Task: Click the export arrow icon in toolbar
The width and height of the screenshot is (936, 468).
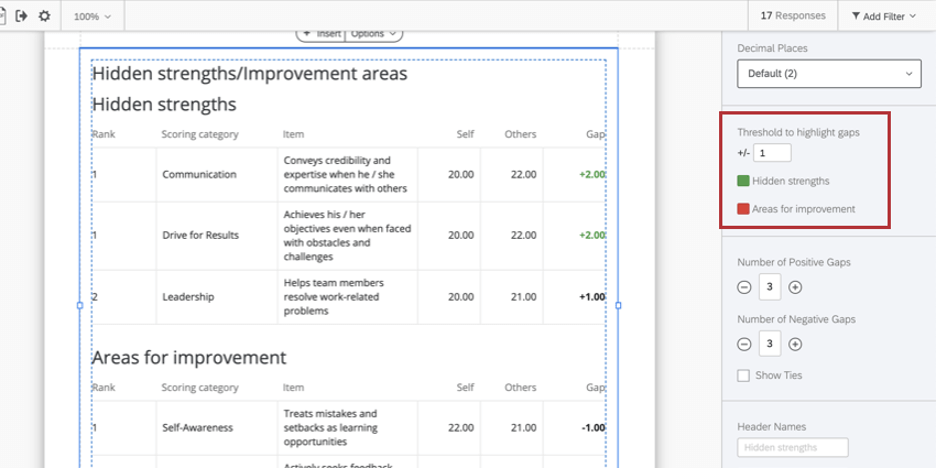Action: 21,16
